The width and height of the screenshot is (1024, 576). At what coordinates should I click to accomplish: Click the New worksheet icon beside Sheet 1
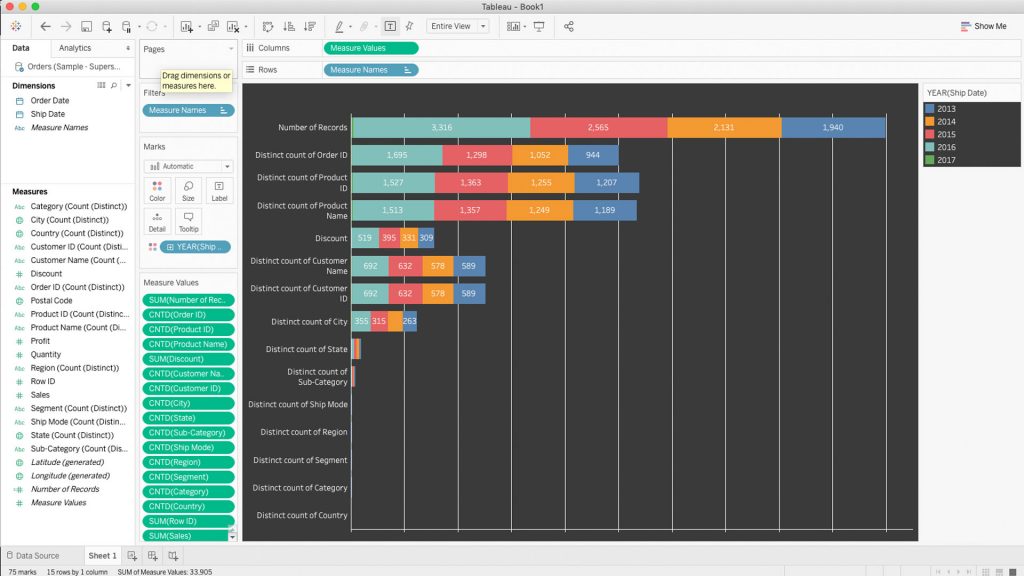point(132,556)
